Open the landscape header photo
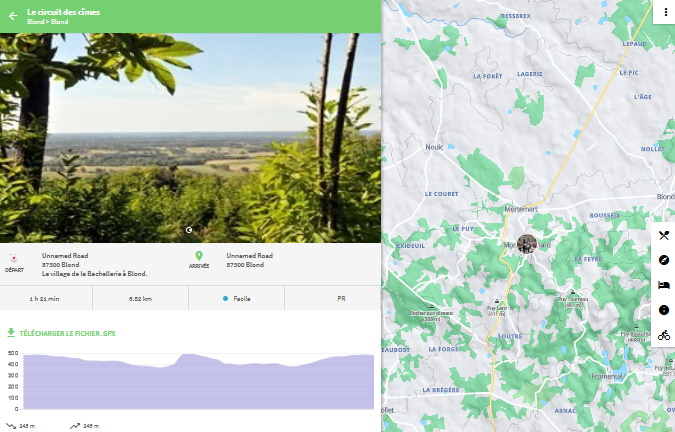 click(190, 138)
